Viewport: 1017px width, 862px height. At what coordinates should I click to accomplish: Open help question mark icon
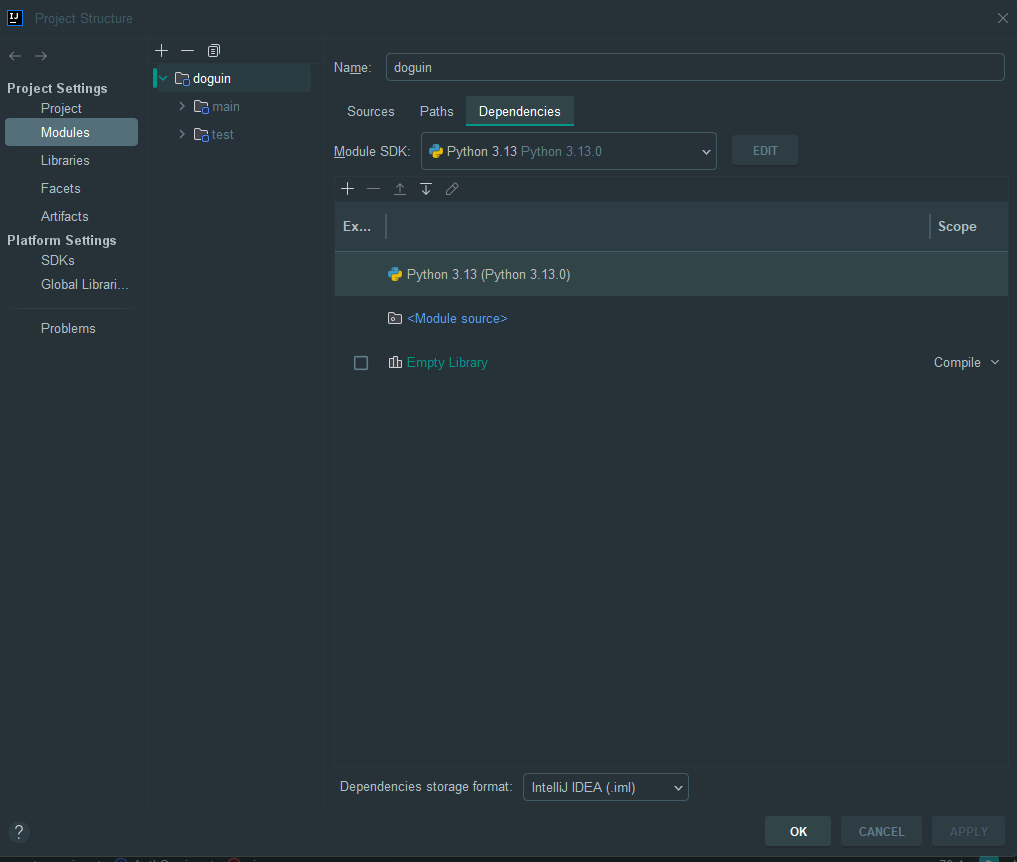pos(19,832)
